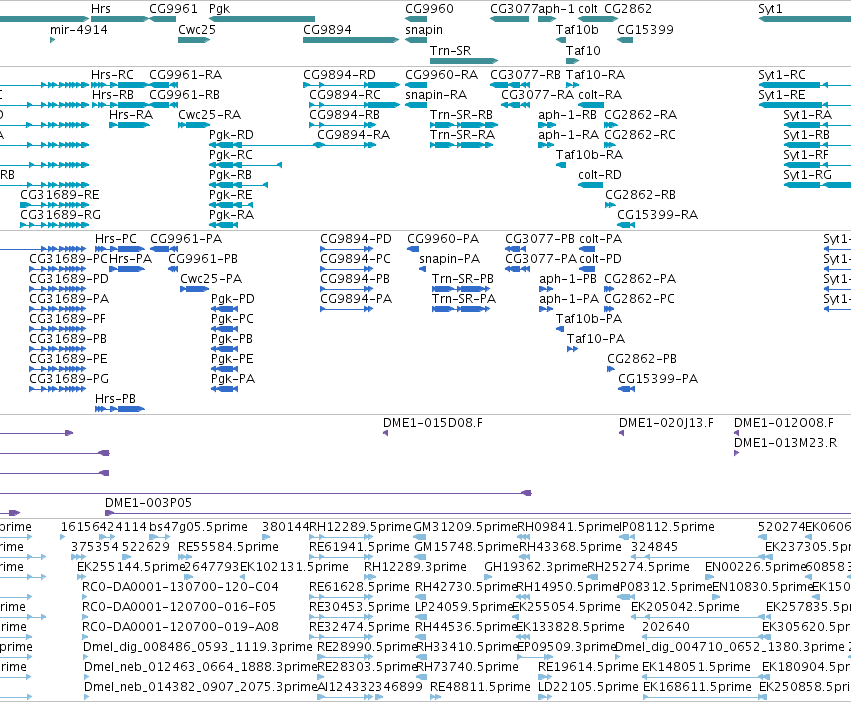Select protein colt-PD
The width and height of the screenshot is (851, 702).
(x=600, y=259)
